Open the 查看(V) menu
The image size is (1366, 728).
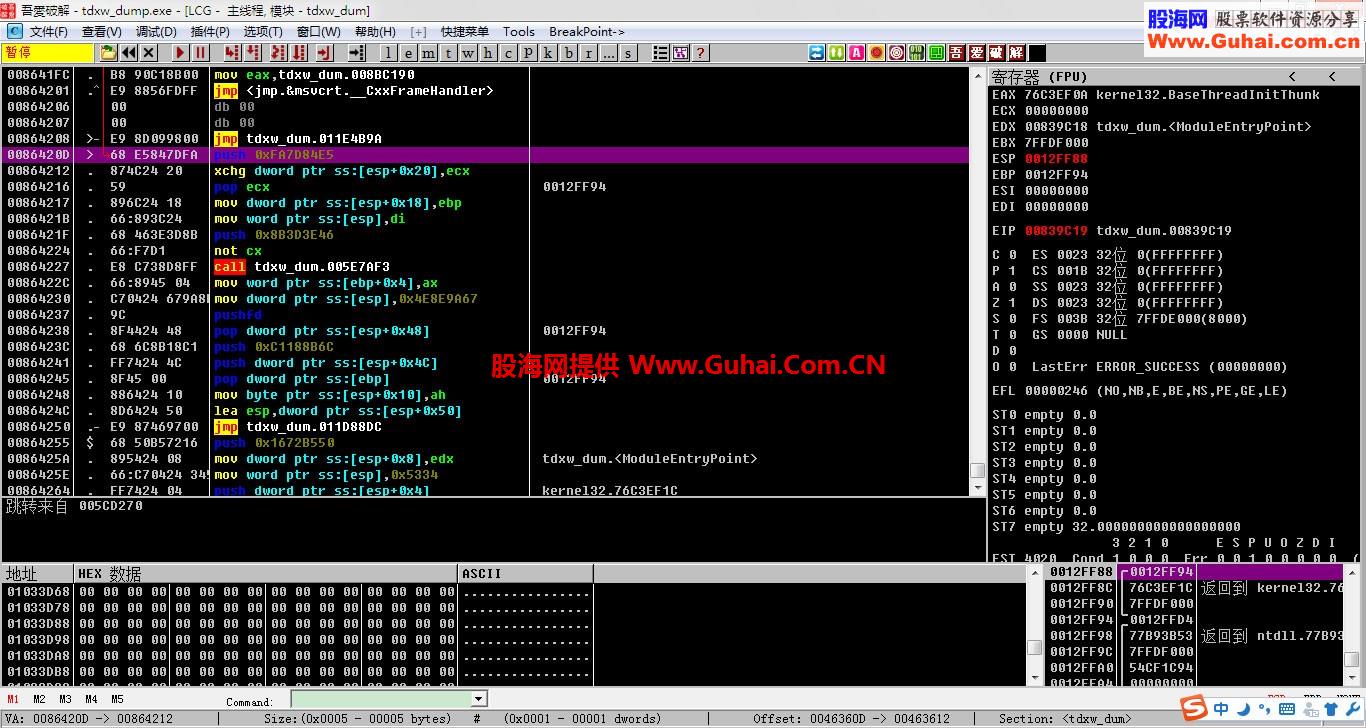[x=102, y=32]
